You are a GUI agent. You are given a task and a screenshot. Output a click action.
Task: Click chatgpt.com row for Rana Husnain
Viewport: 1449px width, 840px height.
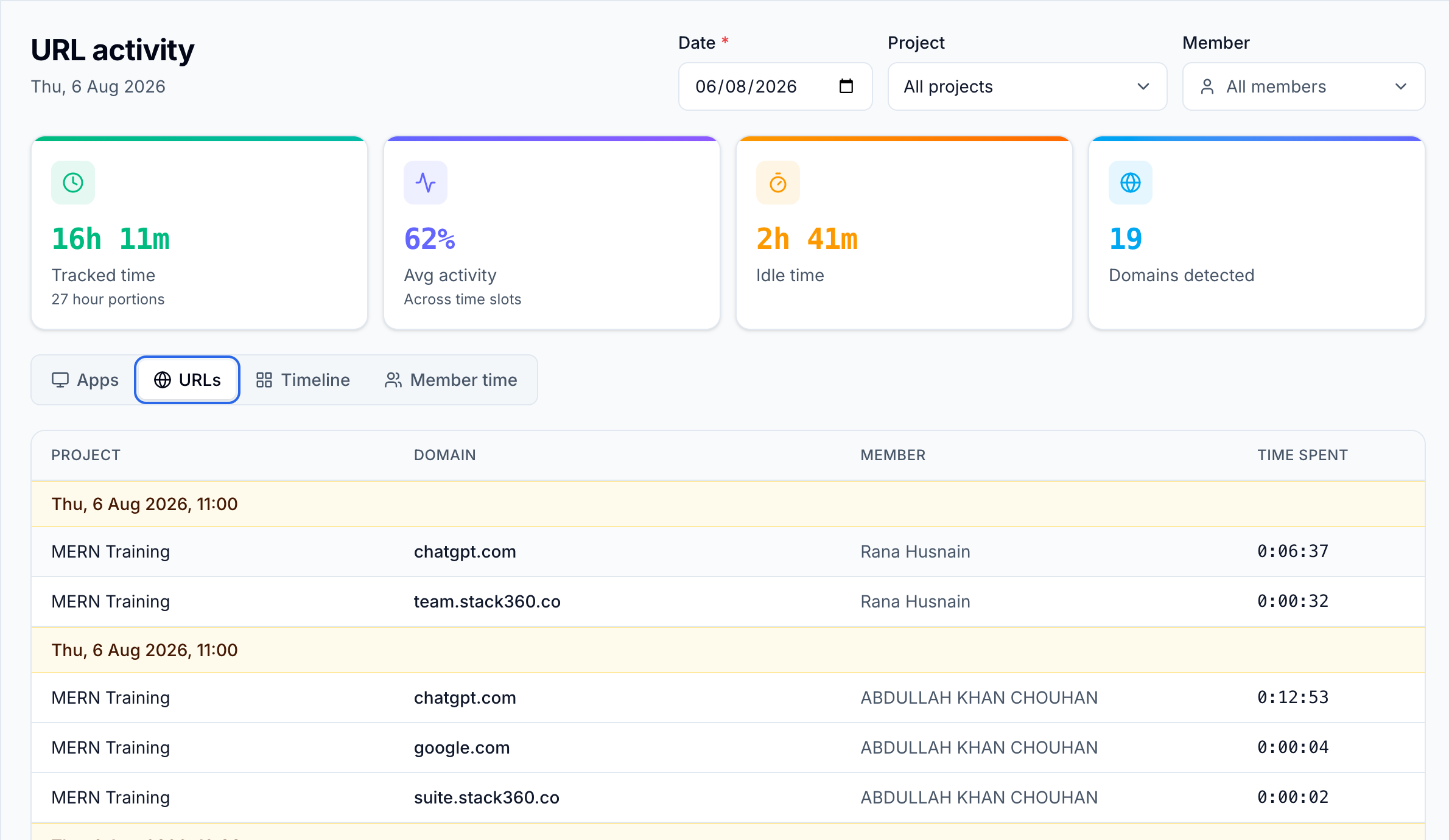(728, 551)
